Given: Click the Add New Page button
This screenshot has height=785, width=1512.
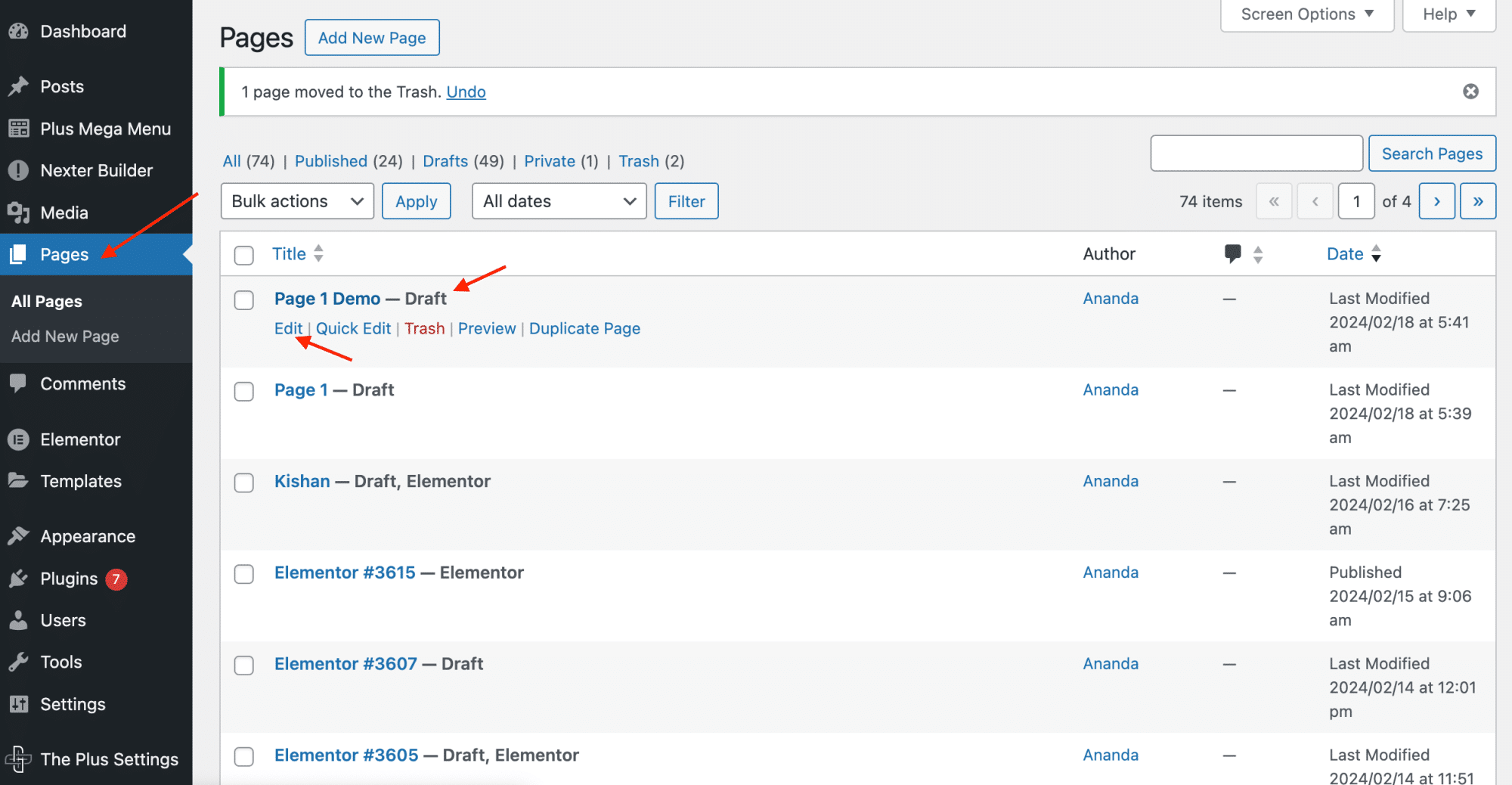Looking at the screenshot, I should 371,36.
